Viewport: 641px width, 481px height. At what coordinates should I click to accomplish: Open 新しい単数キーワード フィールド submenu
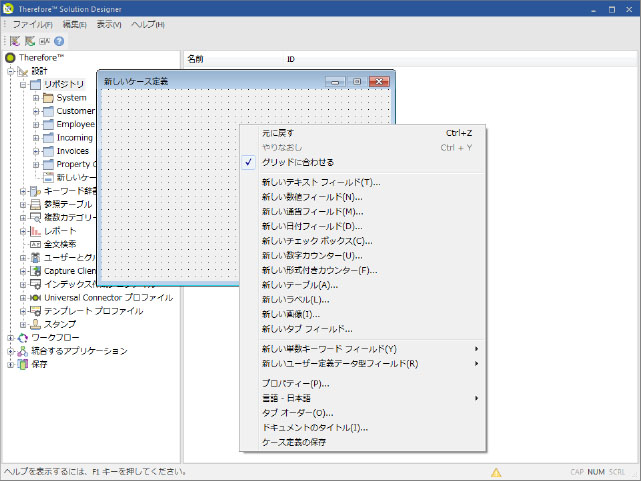coord(328,349)
